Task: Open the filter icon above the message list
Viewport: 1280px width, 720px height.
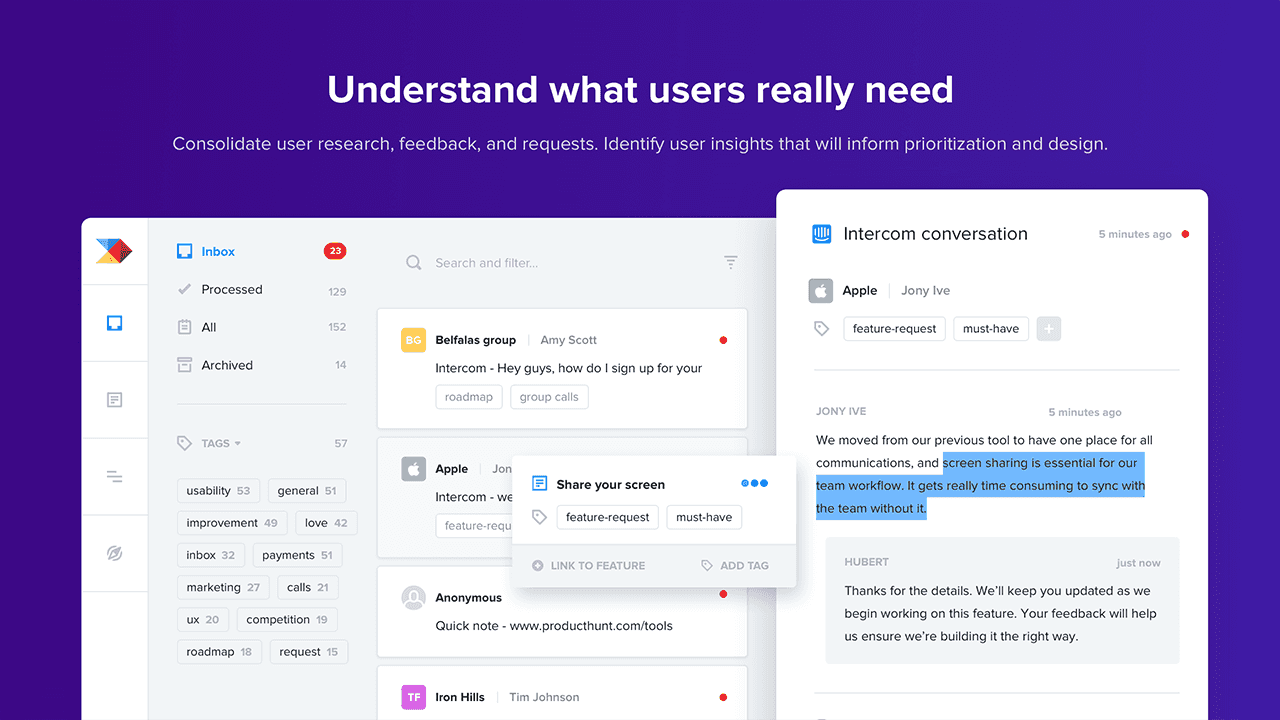Action: point(730,262)
